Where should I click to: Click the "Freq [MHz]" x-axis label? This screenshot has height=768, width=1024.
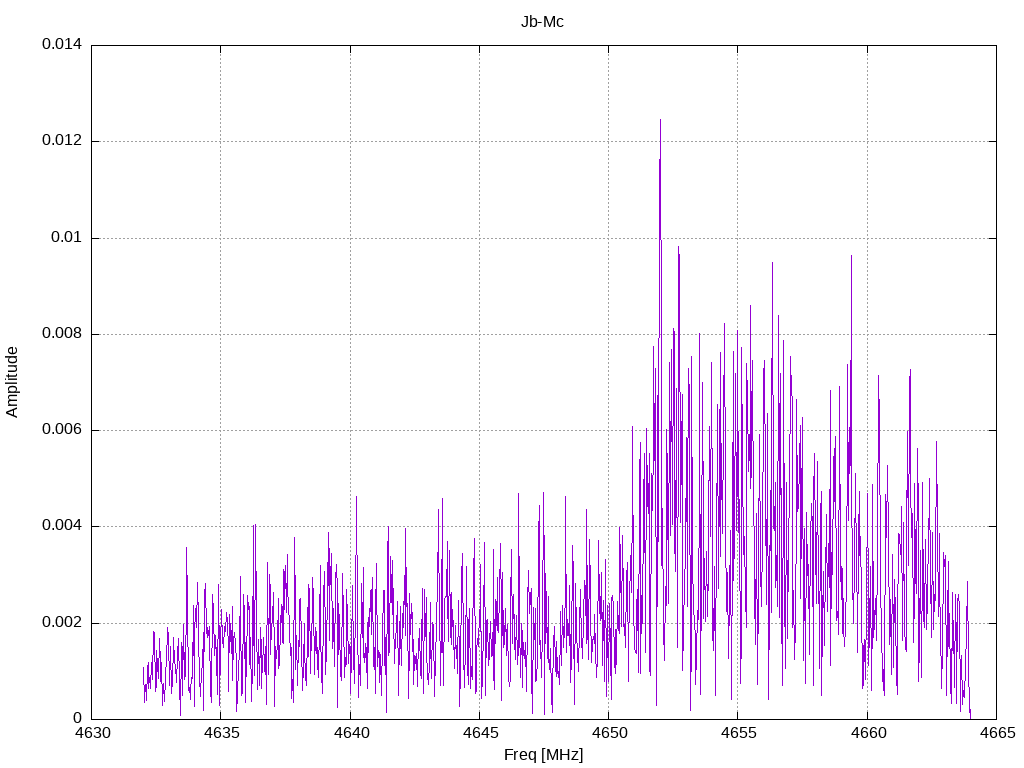point(543,755)
